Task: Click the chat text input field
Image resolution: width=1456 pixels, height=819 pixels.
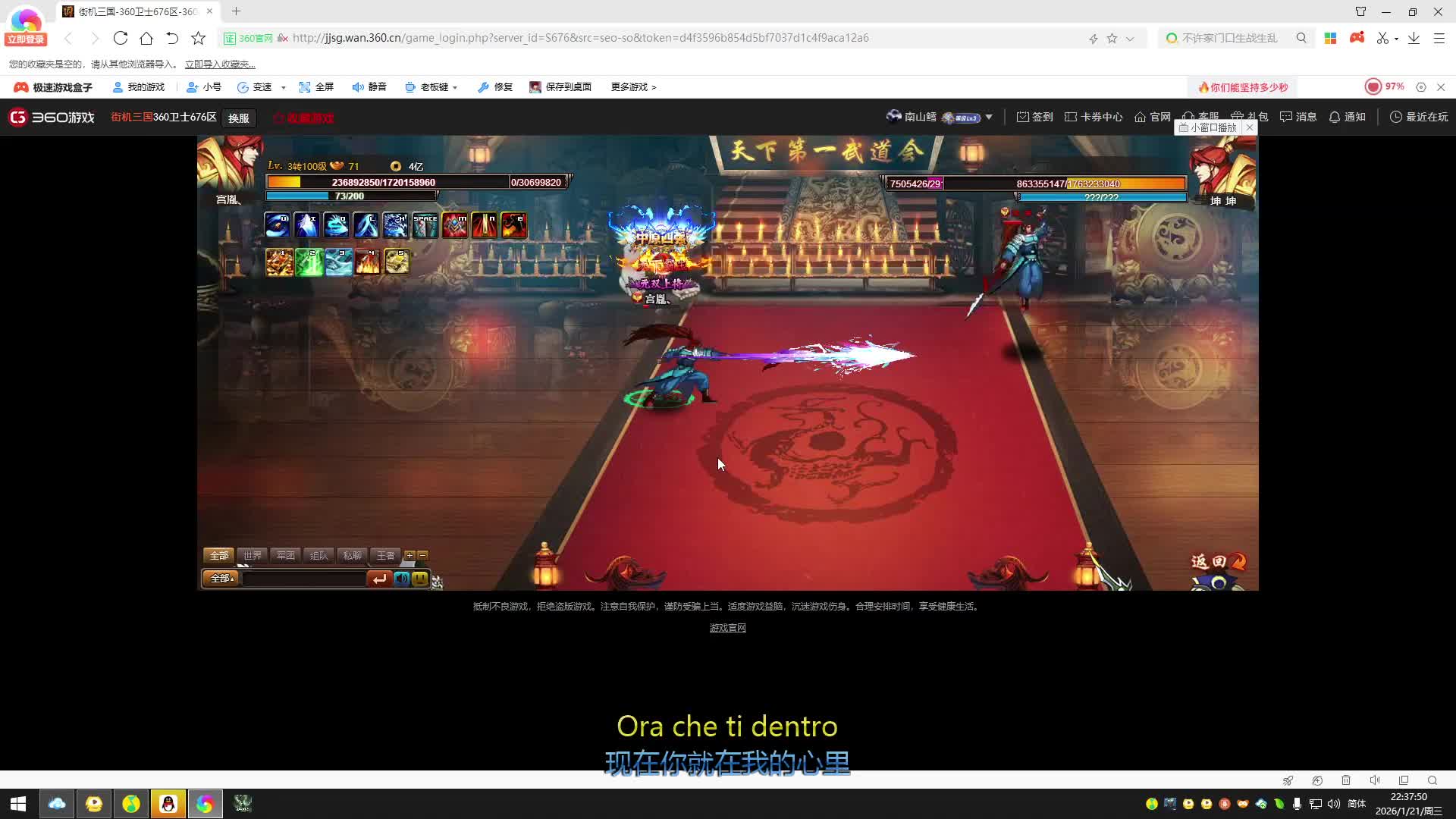Action: [303, 579]
